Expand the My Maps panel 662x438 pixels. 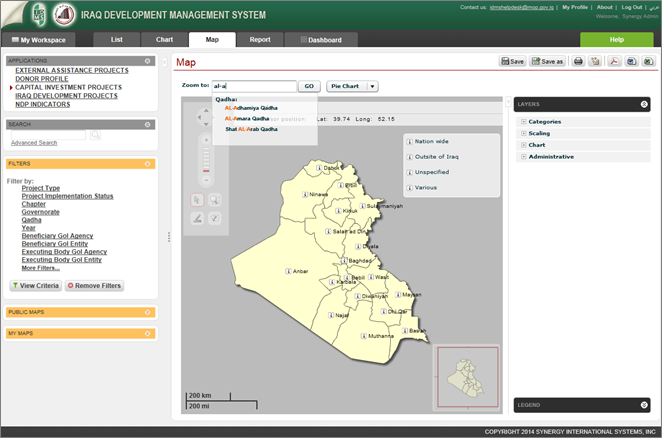click(x=147, y=334)
